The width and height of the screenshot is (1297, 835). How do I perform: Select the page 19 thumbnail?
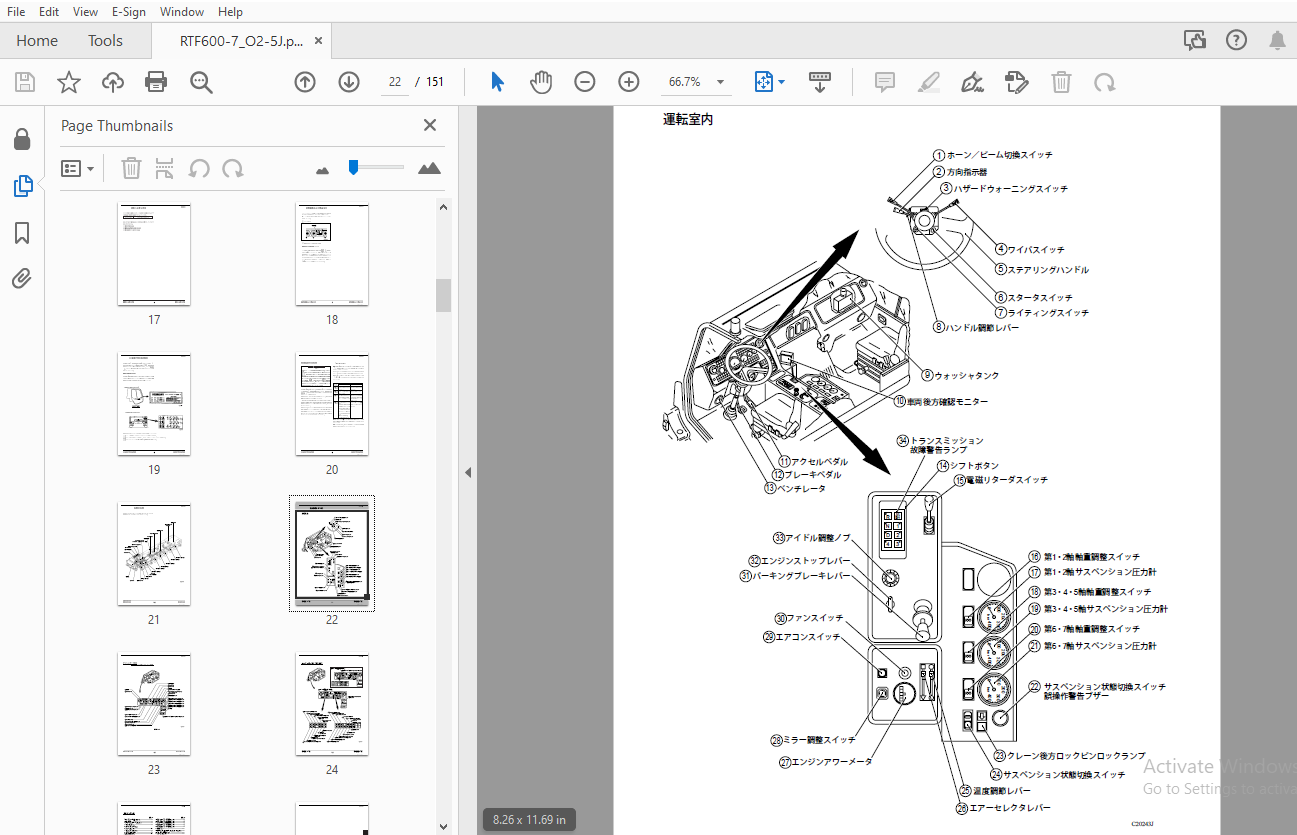(x=154, y=405)
